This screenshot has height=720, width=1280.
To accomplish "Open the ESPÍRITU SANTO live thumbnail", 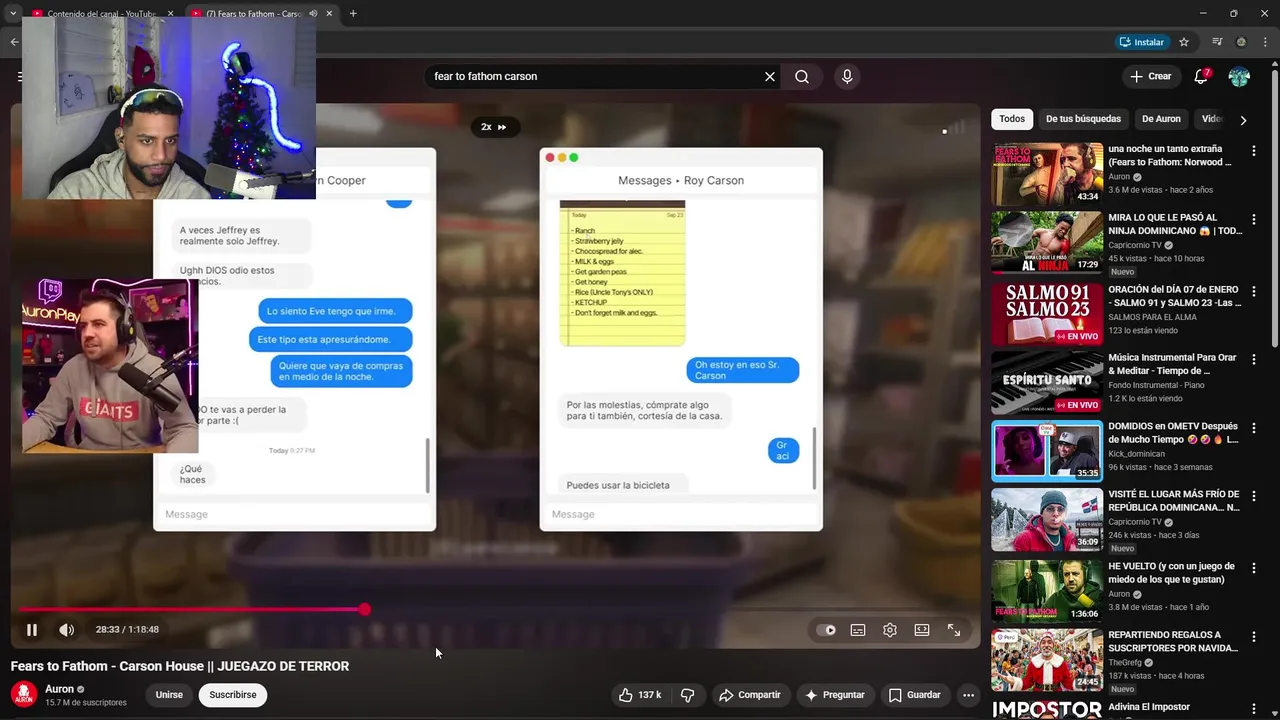I will tap(1047, 382).
